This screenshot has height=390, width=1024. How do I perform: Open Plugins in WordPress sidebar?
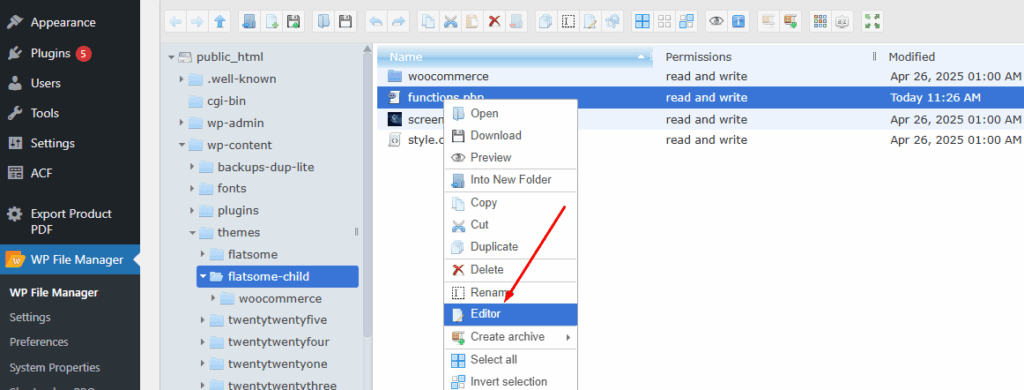pyautogui.click(x=70, y=54)
